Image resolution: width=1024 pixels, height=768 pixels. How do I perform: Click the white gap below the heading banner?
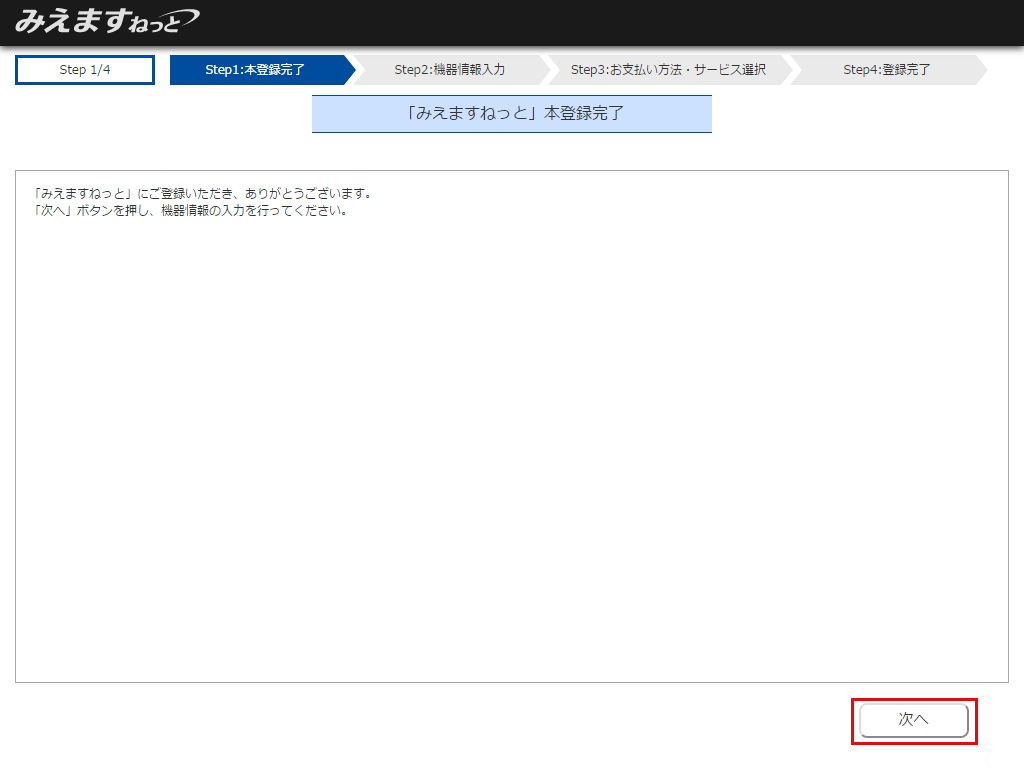point(512,151)
